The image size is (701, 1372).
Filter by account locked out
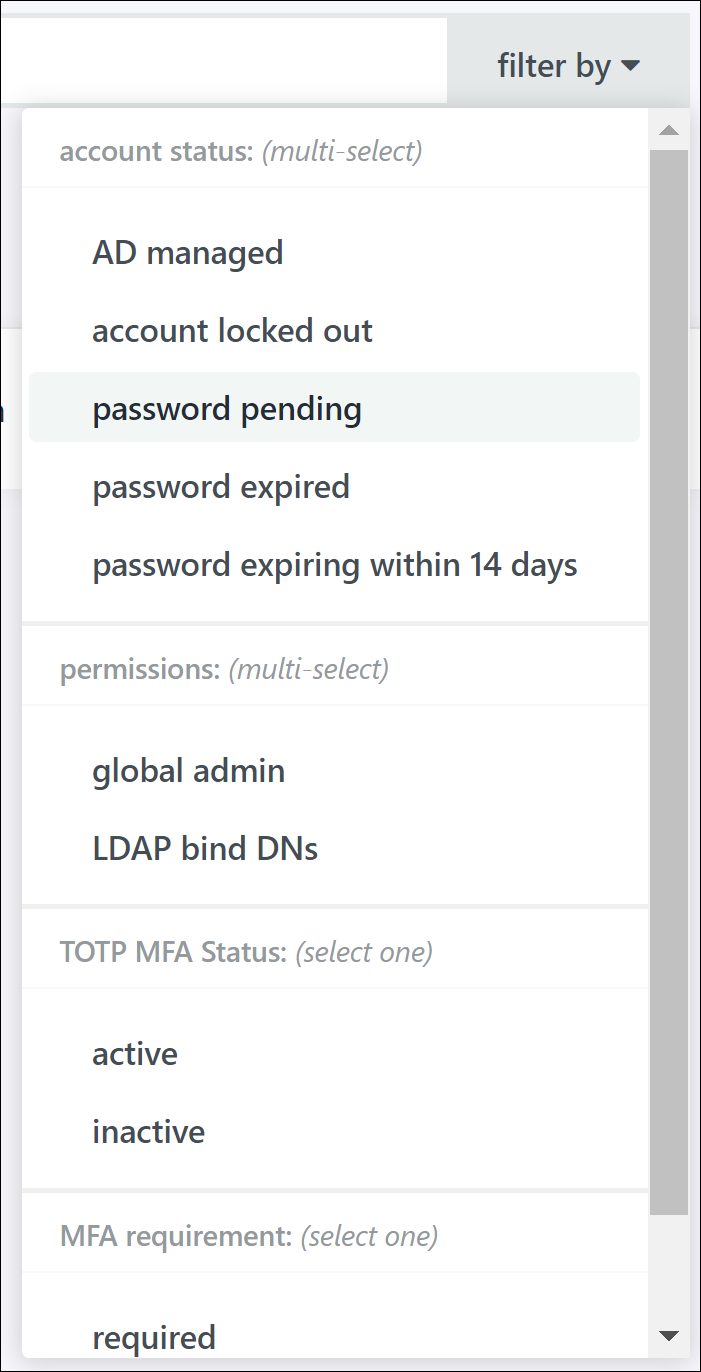(x=232, y=331)
